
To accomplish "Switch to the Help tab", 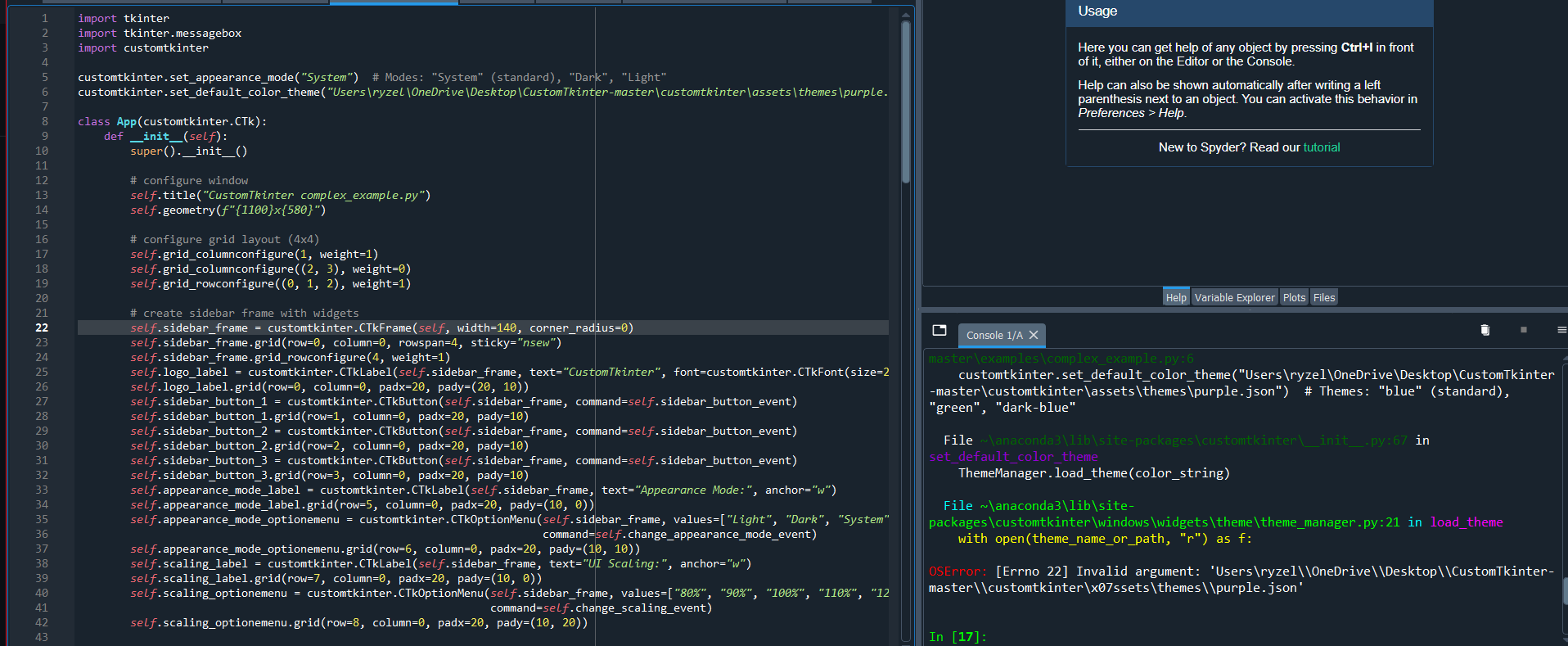I will tap(1176, 297).
